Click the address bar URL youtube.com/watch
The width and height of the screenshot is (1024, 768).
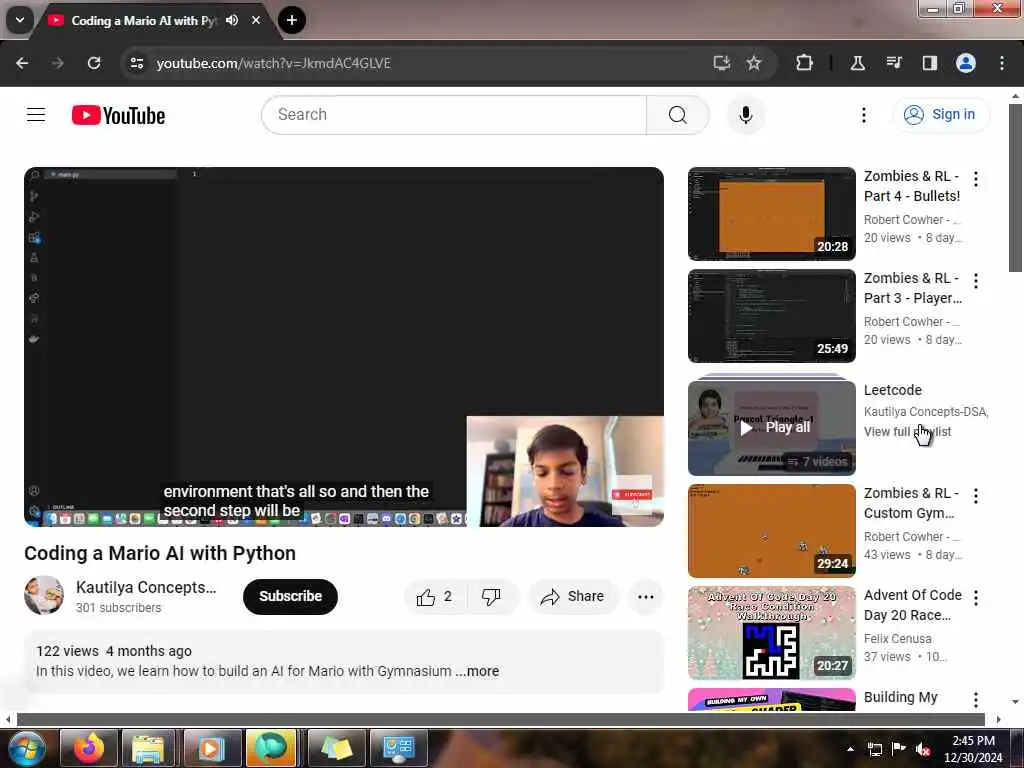(x=273, y=63)
